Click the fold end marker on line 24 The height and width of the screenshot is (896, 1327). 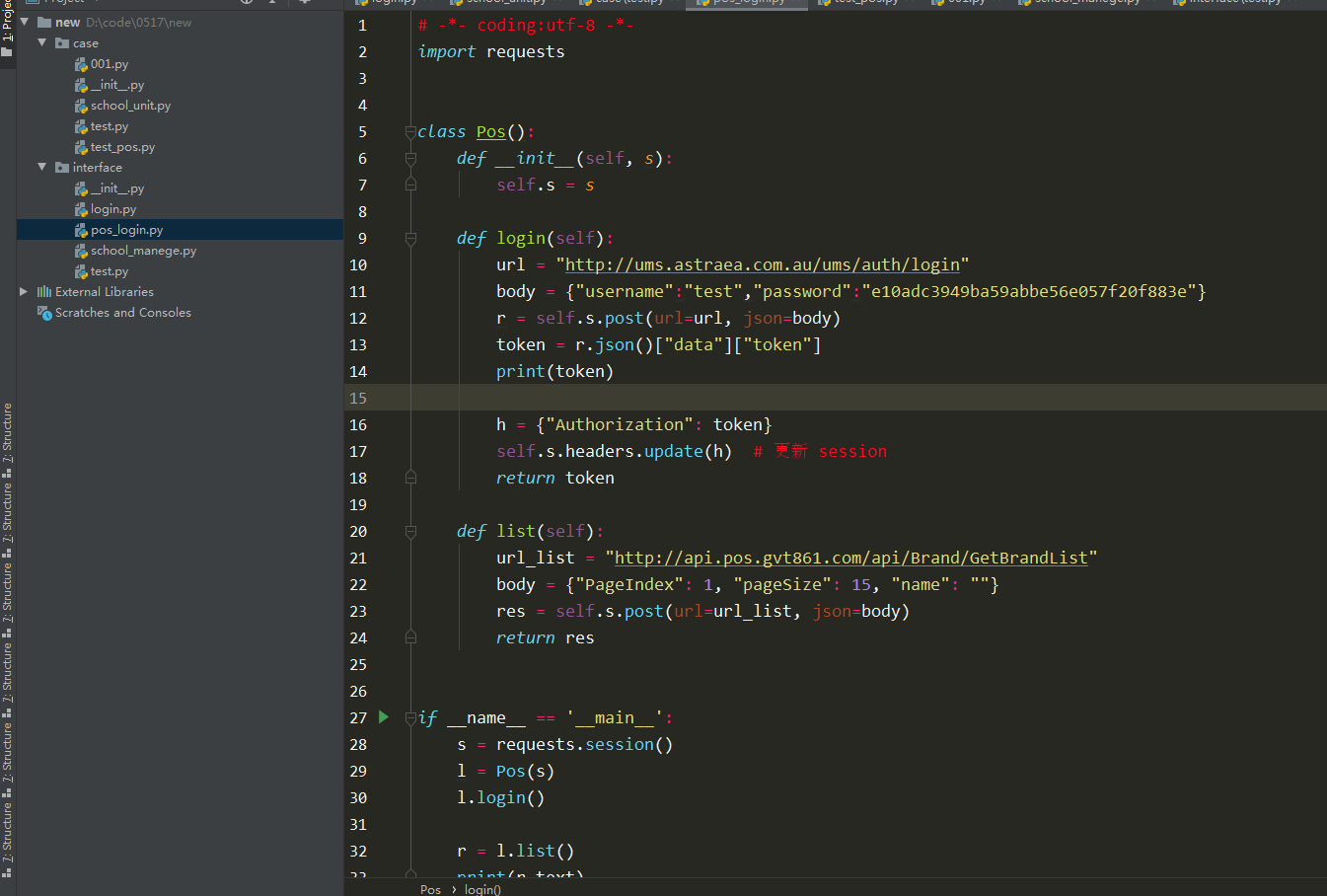coord(410,637)
